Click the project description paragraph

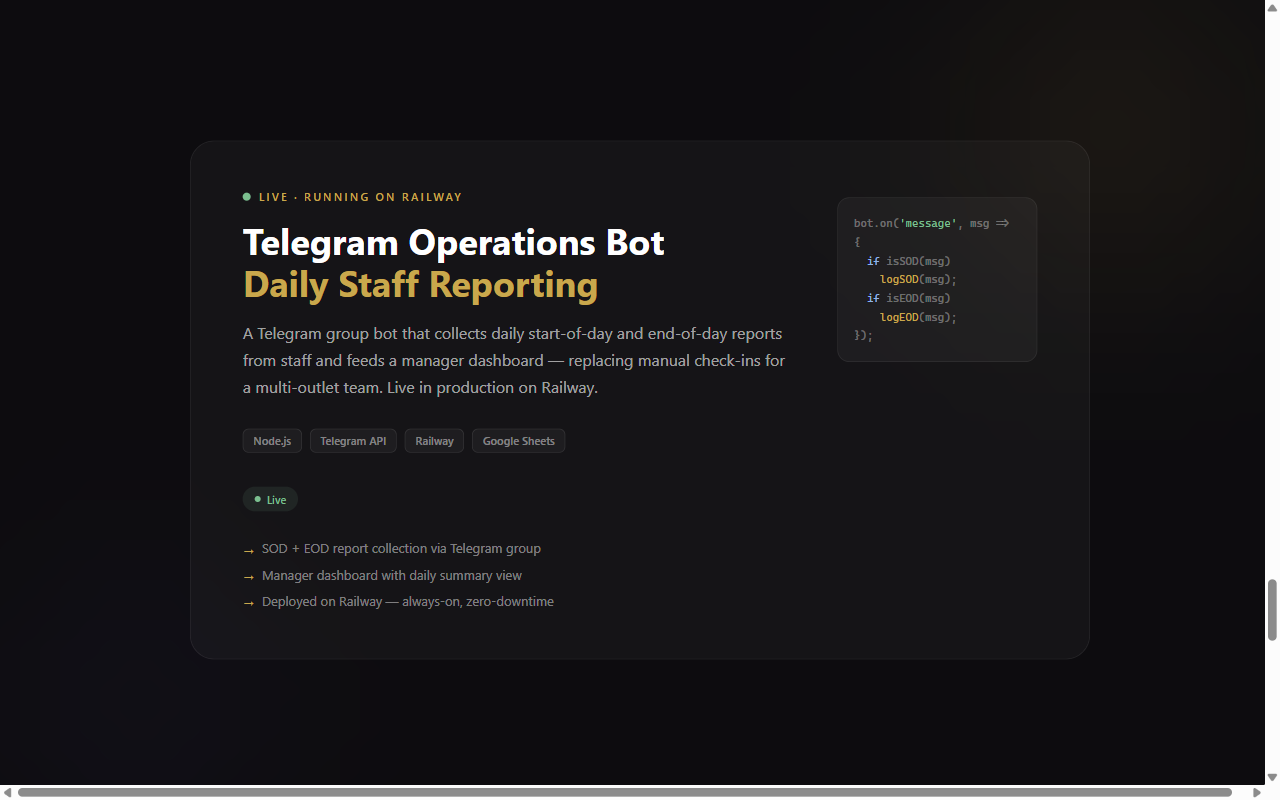[514, 360]
